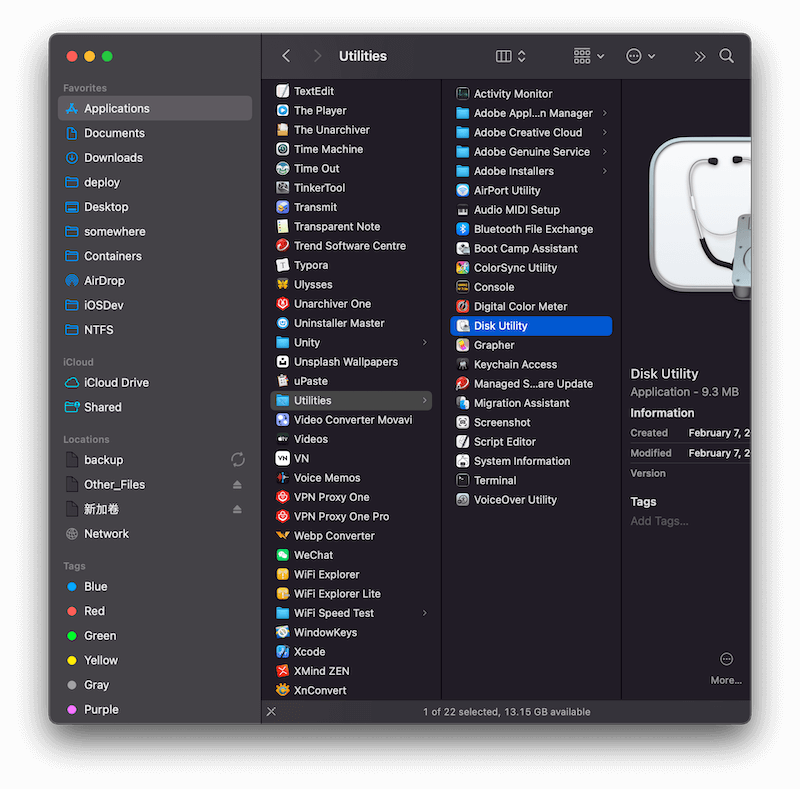
Task: Open the NTFS sidebar folder
Action: (155, 330)
